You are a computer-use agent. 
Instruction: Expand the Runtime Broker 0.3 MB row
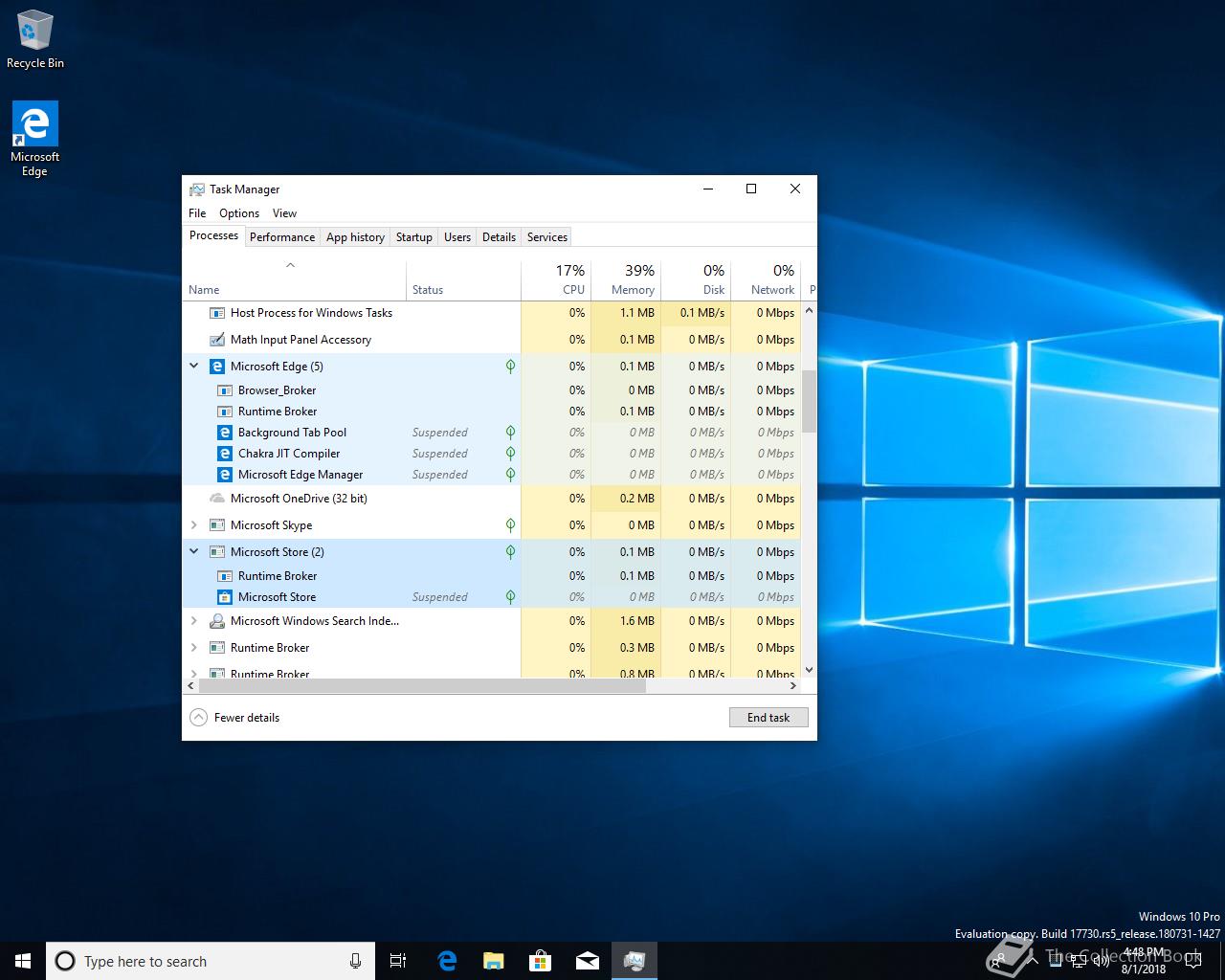(x=194, y=648)
